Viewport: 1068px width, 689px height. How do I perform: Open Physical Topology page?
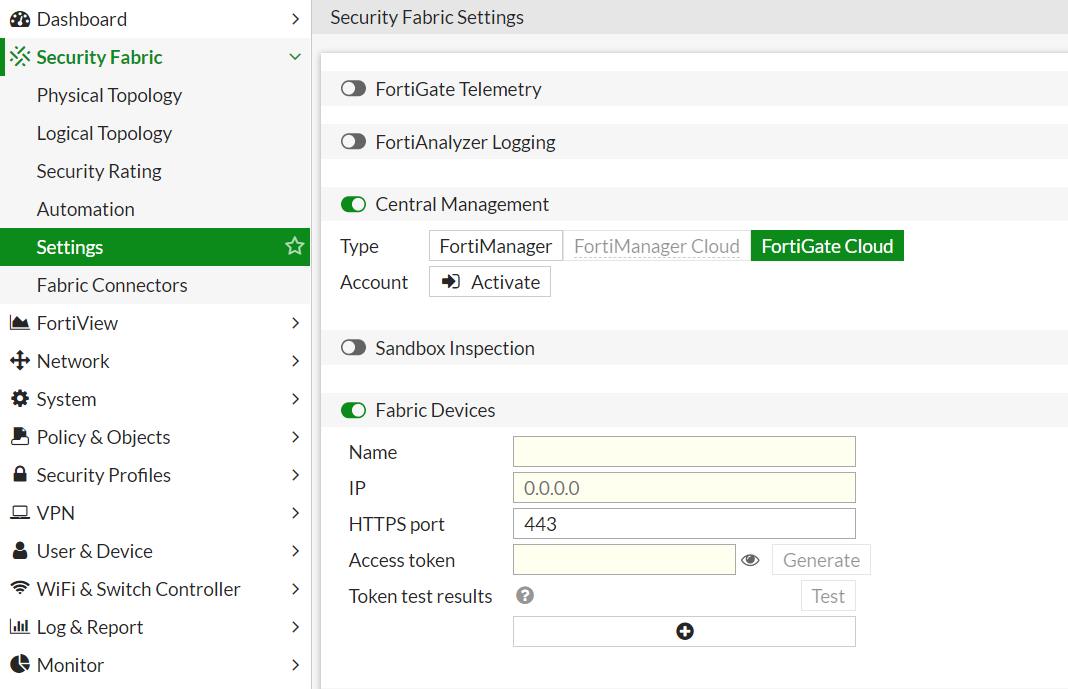(109, 95)
